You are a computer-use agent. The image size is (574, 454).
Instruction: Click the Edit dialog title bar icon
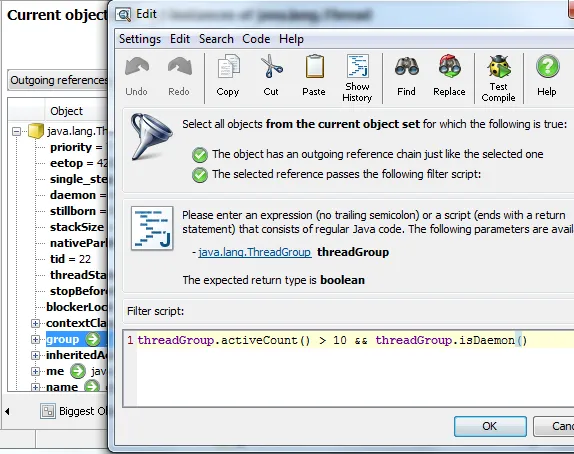pyautogui.click(x=123, y=15)
